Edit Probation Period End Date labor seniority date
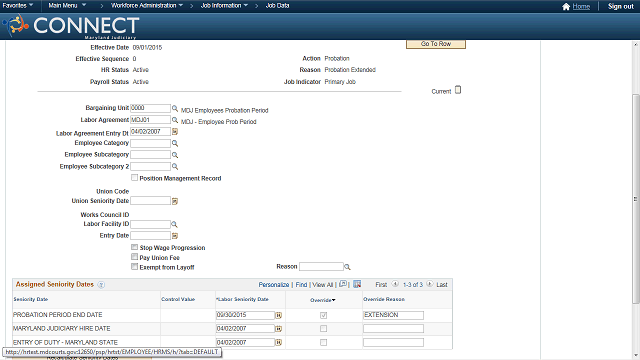640x360 pixels. (245, 315)
